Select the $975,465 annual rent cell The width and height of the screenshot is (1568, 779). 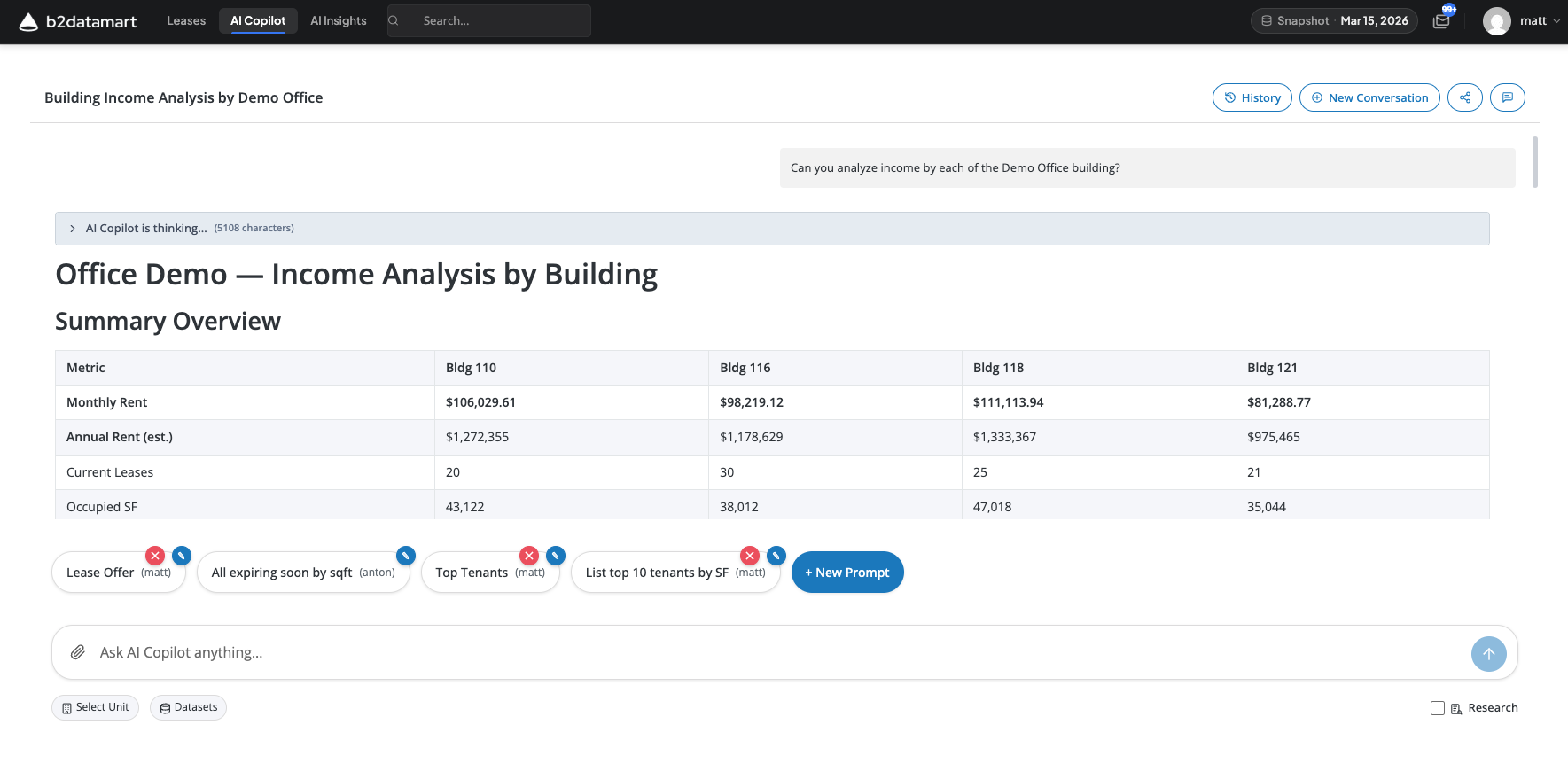(1363, 437)
